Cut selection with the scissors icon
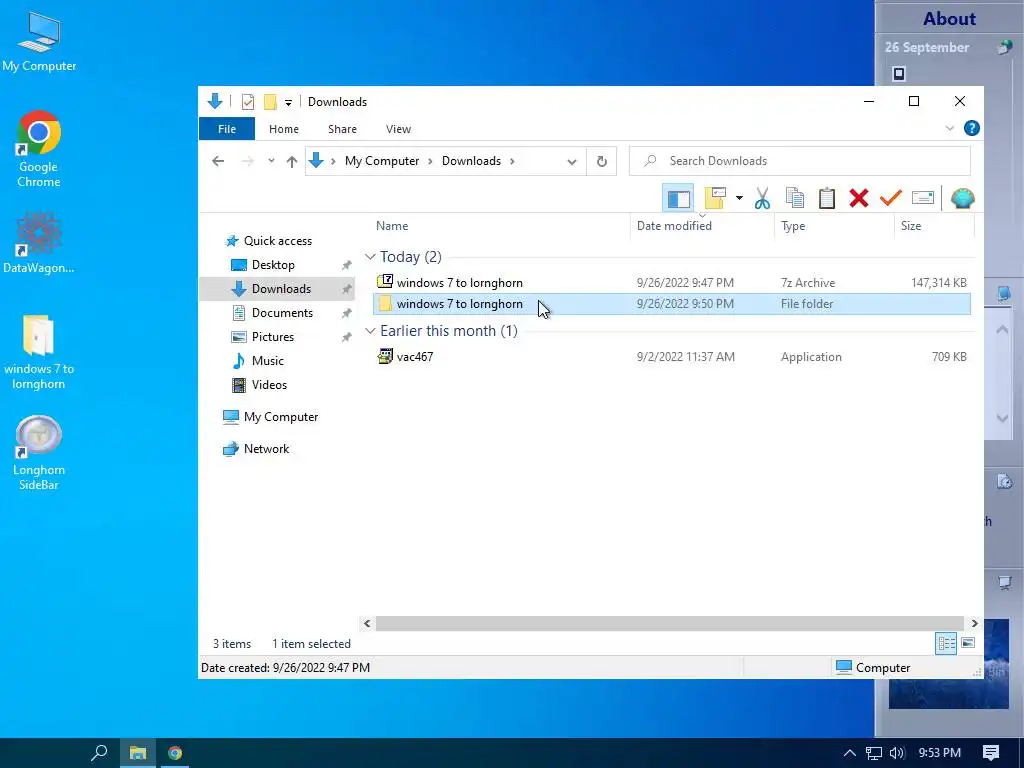Image resolution: width=1024 pixels, height=768 pixels. [x=762, y=198]
